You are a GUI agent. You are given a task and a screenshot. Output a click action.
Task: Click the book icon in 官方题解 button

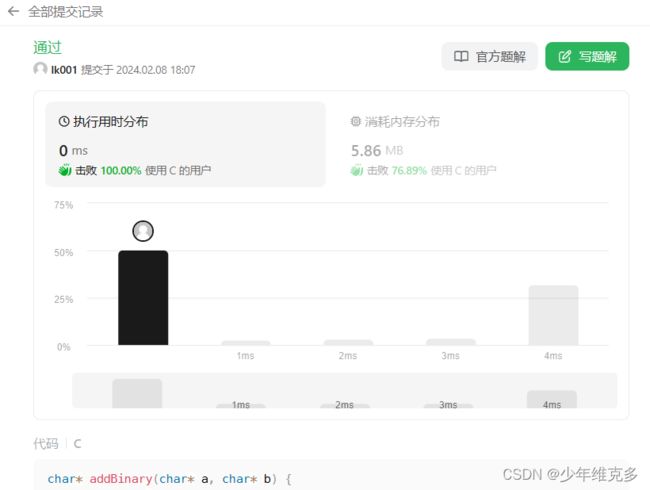(x=461, y=56)
